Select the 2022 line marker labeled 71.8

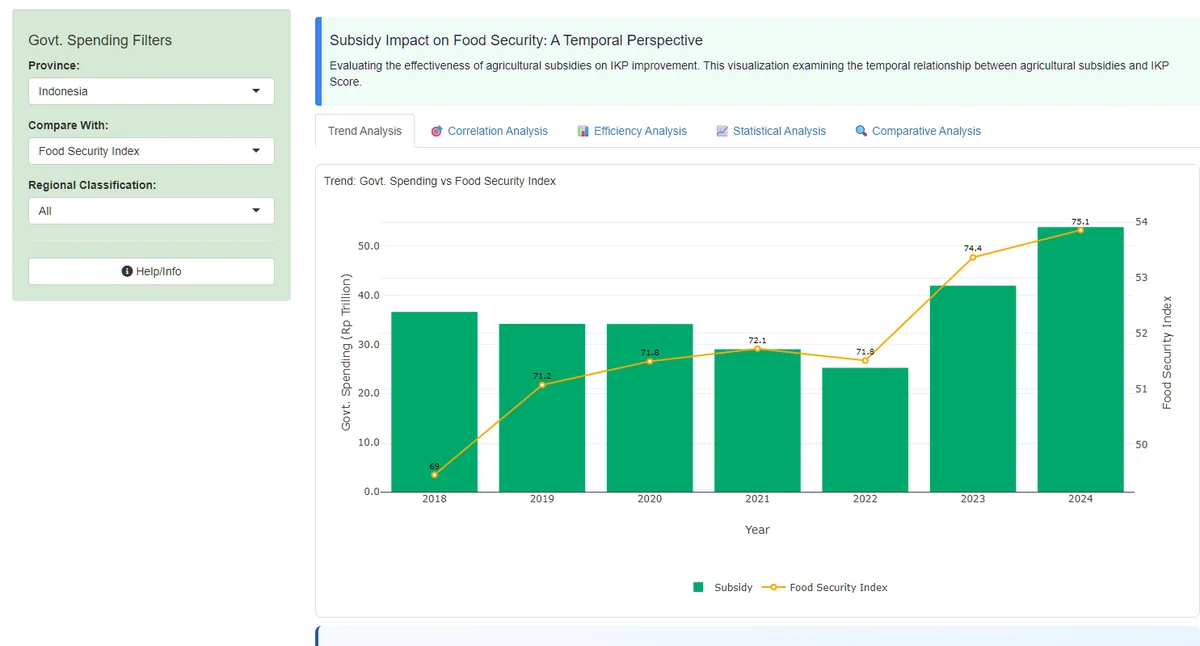click(865, 361)
